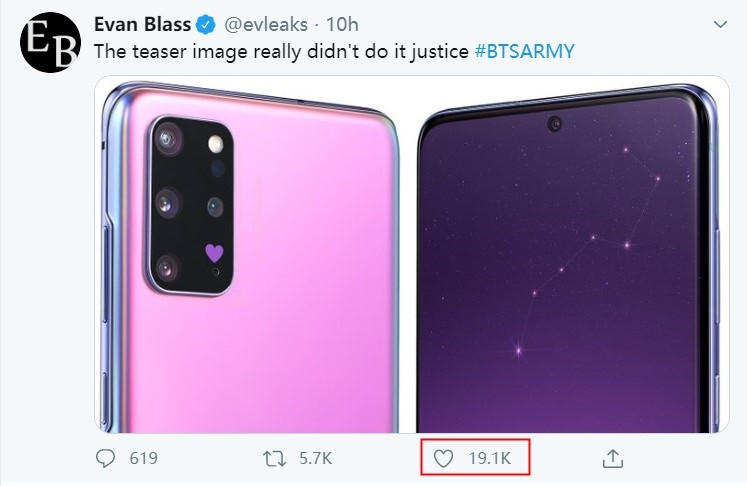Like the tweet with the heart icon
Screen dimensions: 747x486
tap(444, 459)
